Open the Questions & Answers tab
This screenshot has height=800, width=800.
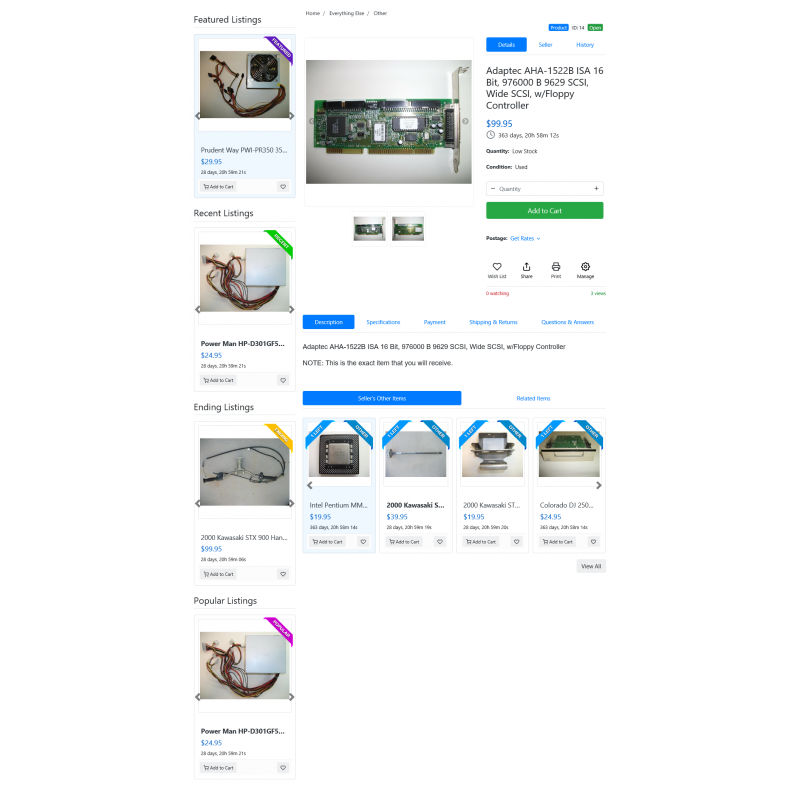[567, 322]
